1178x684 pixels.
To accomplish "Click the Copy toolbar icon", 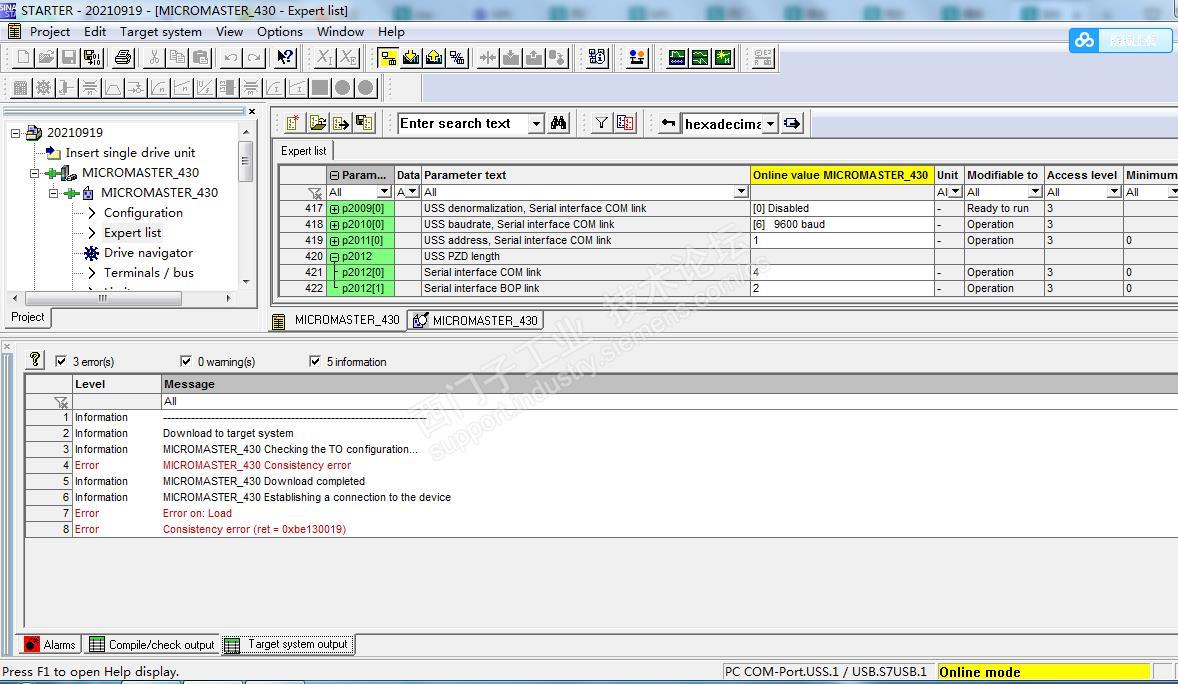I will click(x=177, y=57).
